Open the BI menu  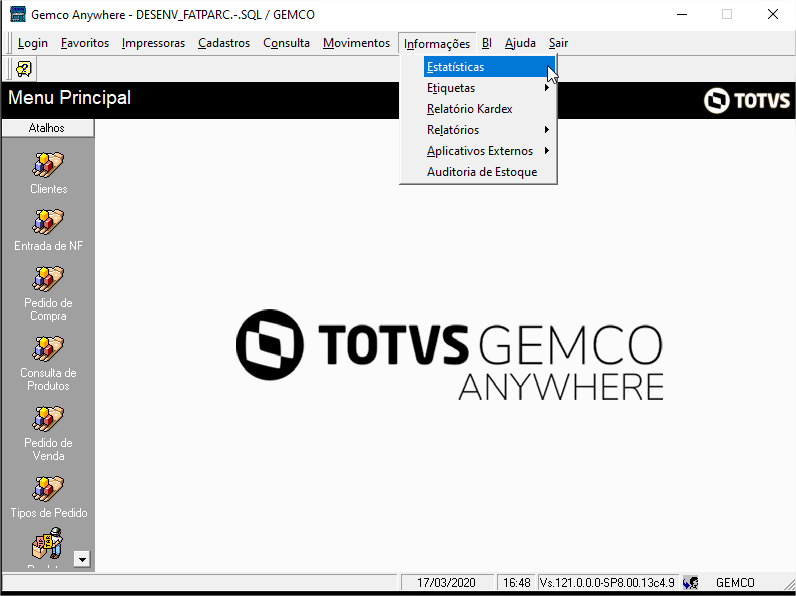[x=487, y=43]
